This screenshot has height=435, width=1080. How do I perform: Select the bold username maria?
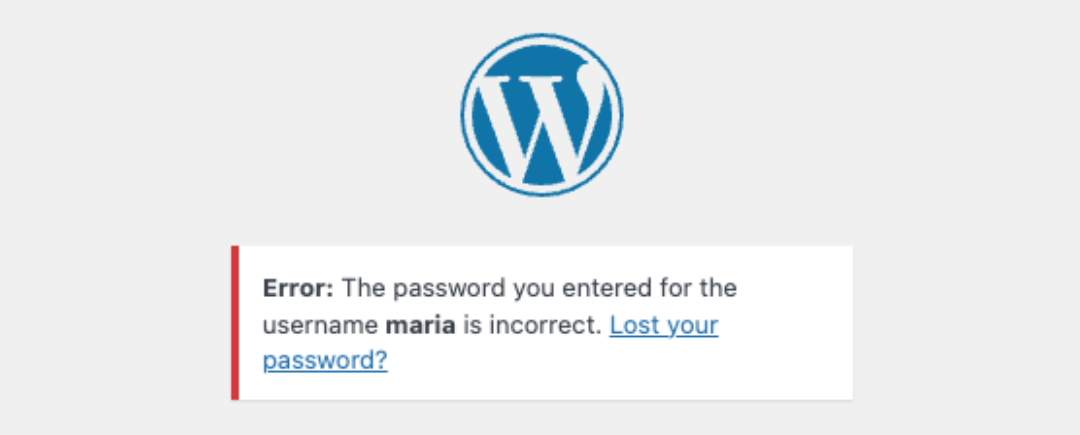[x=420, y=325]
